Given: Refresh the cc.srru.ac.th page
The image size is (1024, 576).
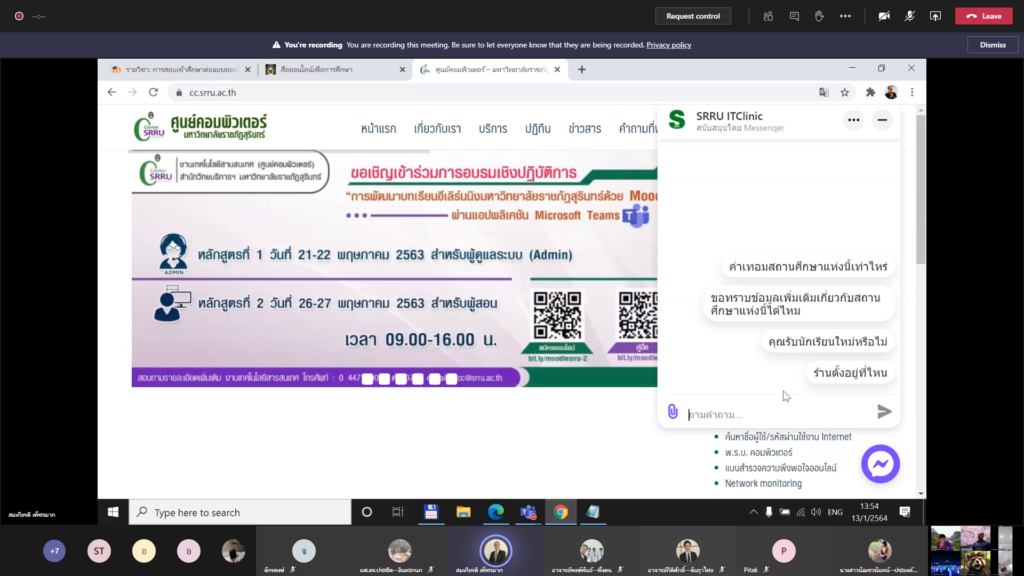Looking at the screenshot, I should (152, 91).
